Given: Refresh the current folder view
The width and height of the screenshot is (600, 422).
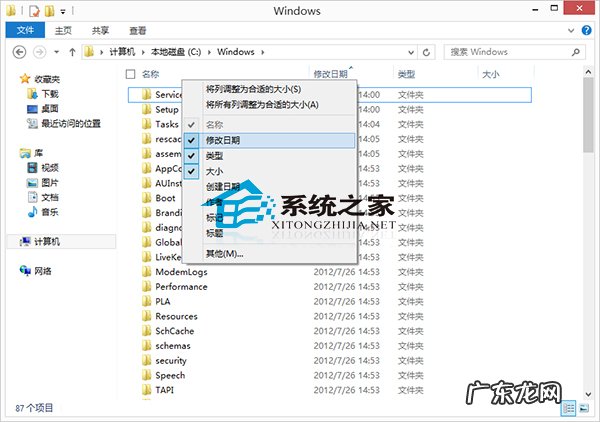Looking at the screenshot, I should (x=426, y=52).
